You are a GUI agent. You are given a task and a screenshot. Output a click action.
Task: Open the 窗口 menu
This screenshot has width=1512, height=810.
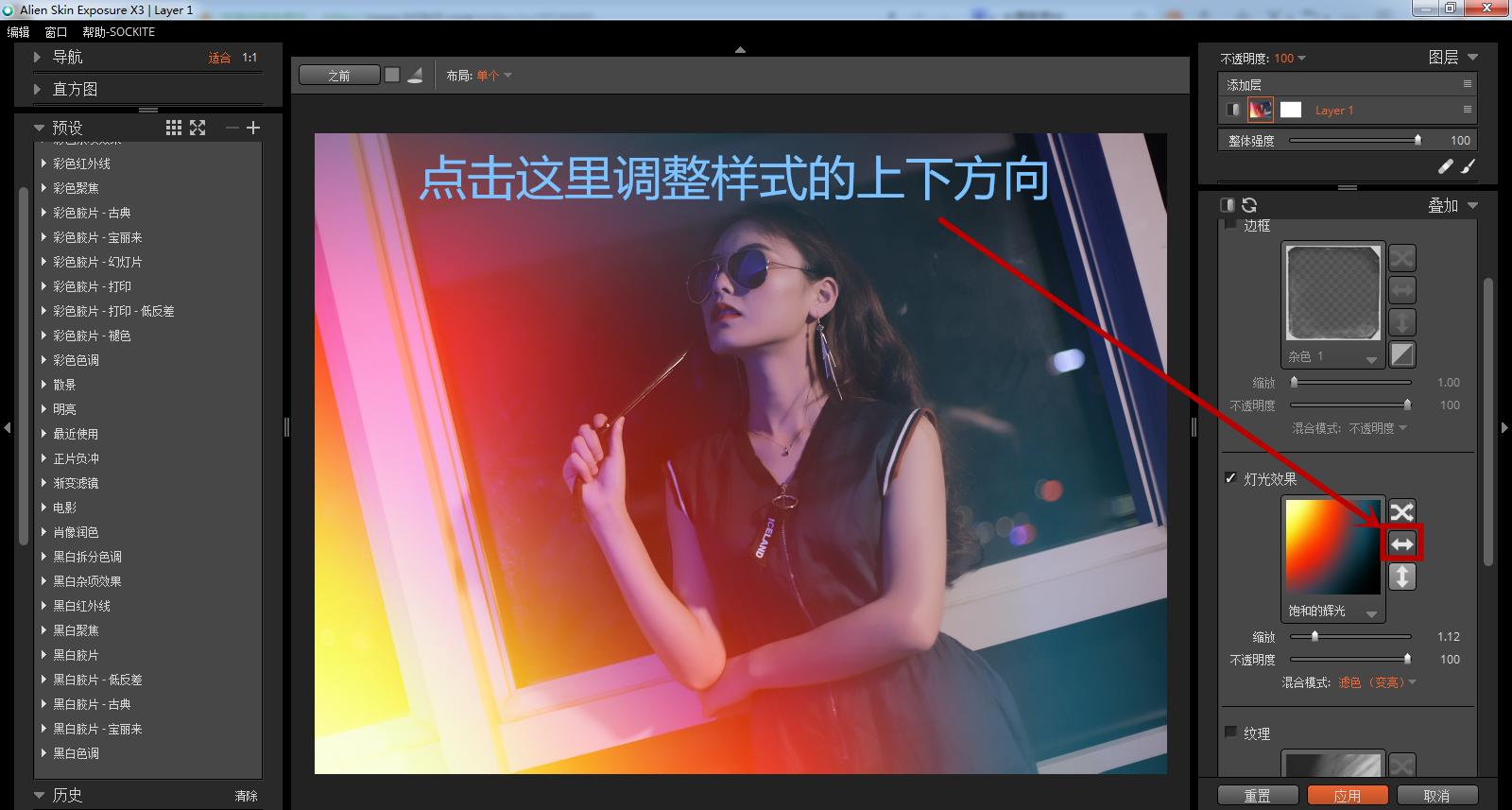tap(56, 32)
